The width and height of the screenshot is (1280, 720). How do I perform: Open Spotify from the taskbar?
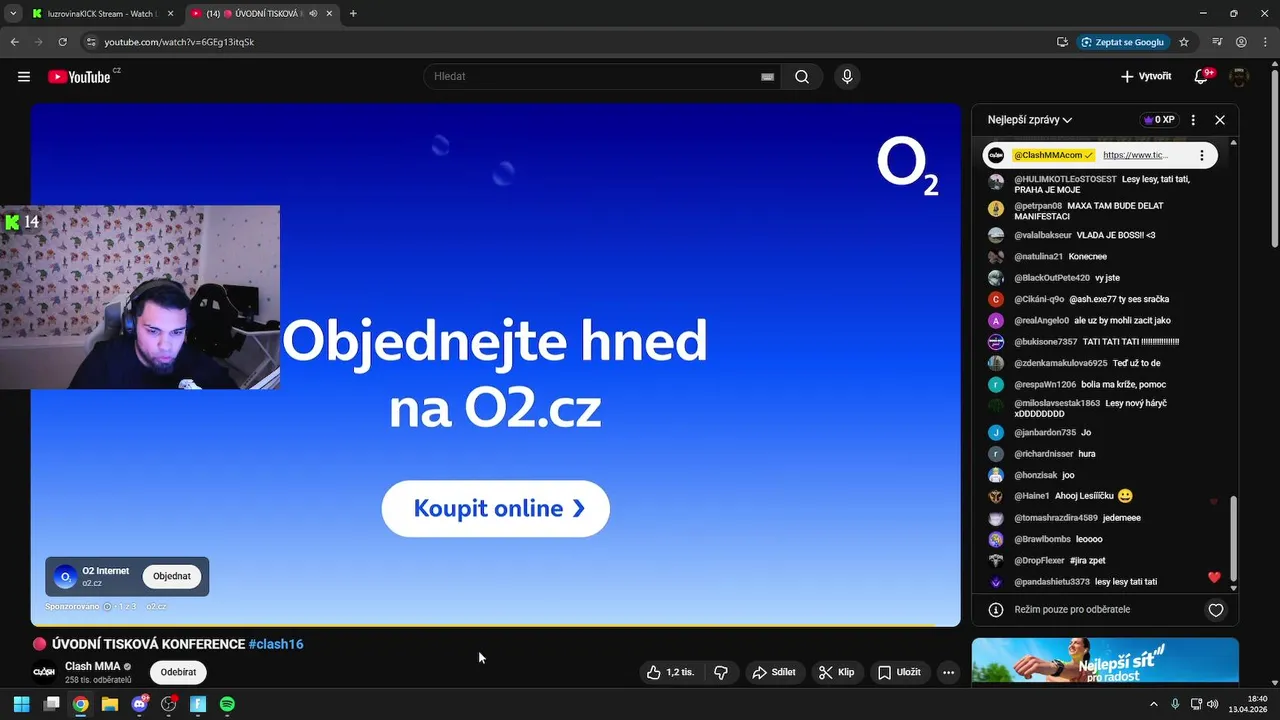[227, 704]
